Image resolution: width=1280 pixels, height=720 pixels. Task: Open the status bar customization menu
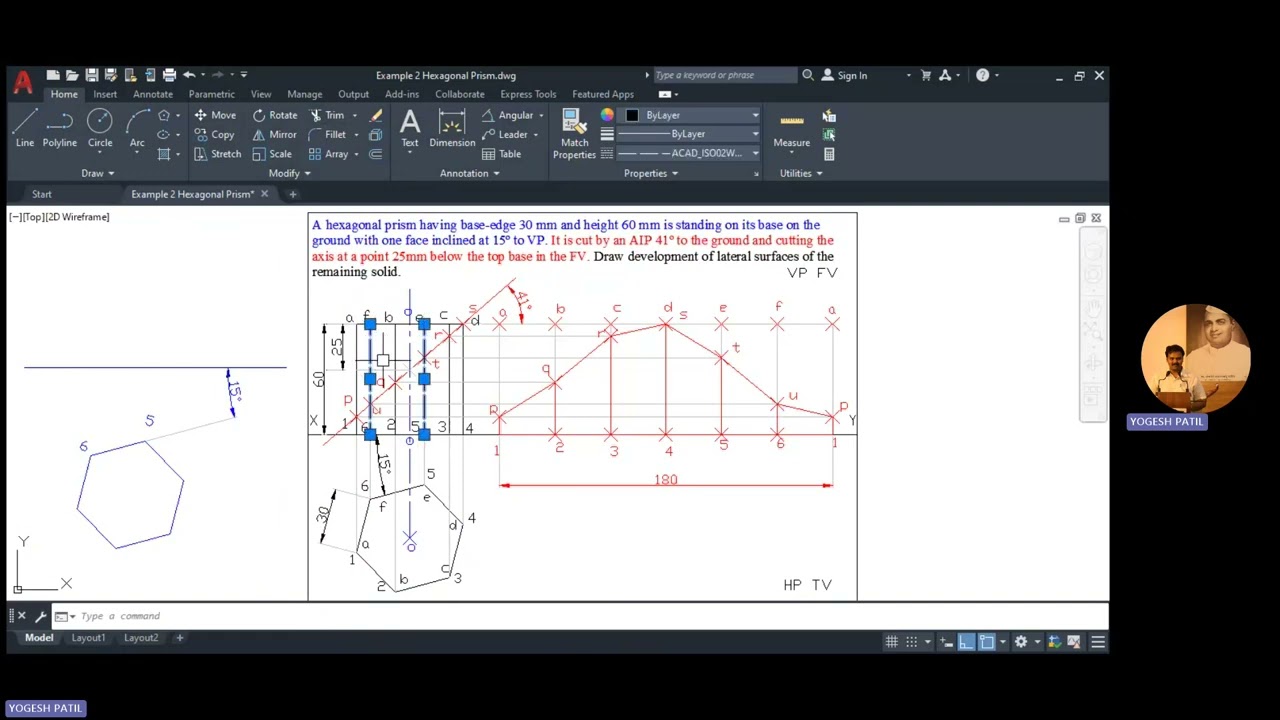tap(1098, 642)
